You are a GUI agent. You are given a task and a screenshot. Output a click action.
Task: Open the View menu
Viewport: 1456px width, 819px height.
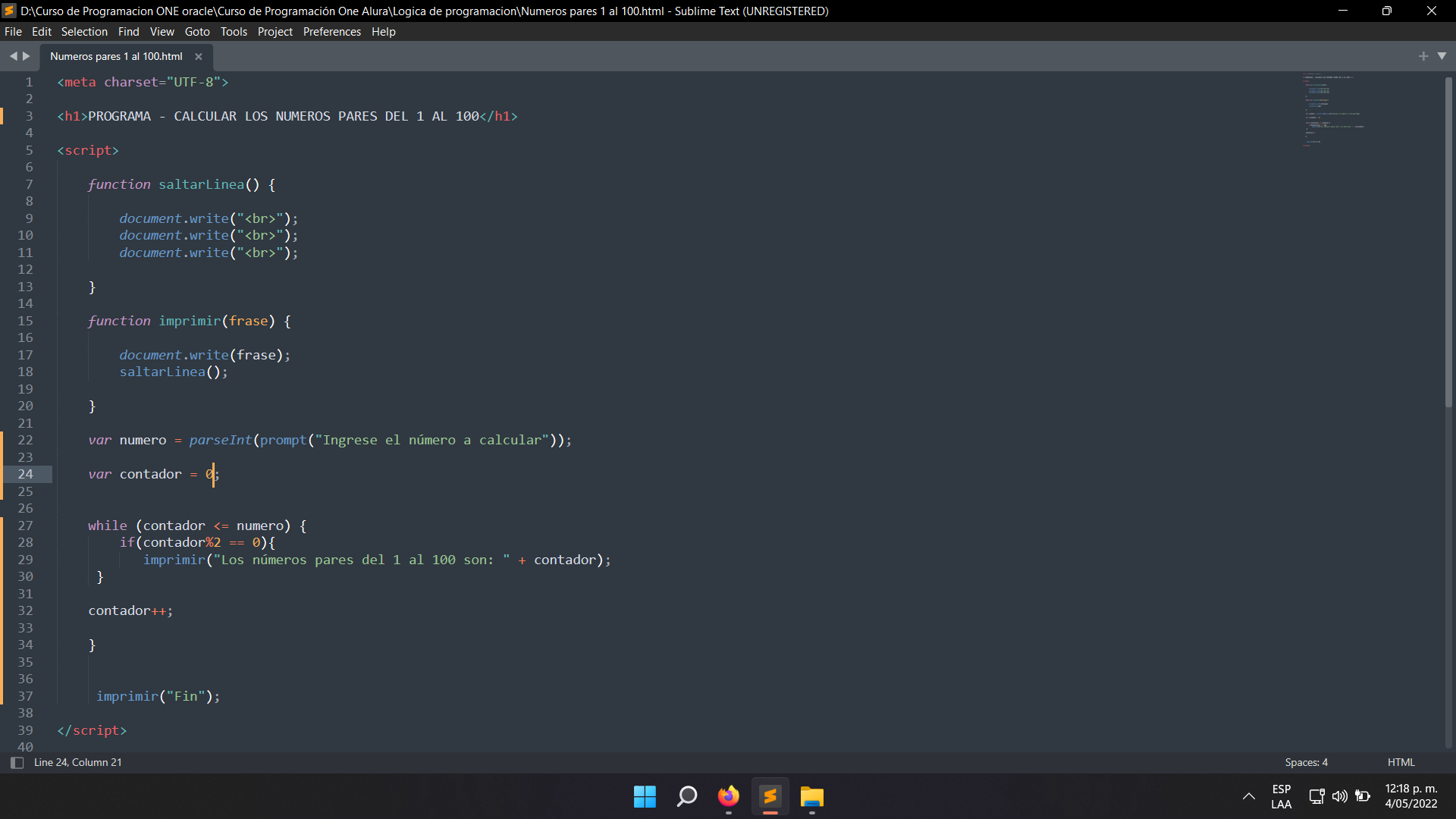[x=162, y=32]
